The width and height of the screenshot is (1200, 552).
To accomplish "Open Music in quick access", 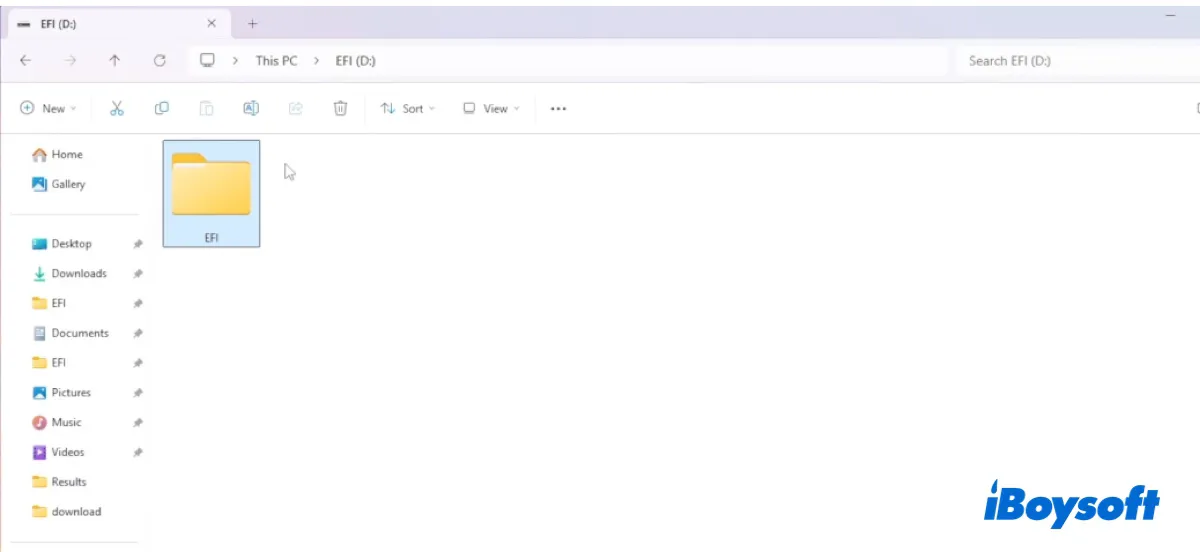I will click(x=56, y=422).
